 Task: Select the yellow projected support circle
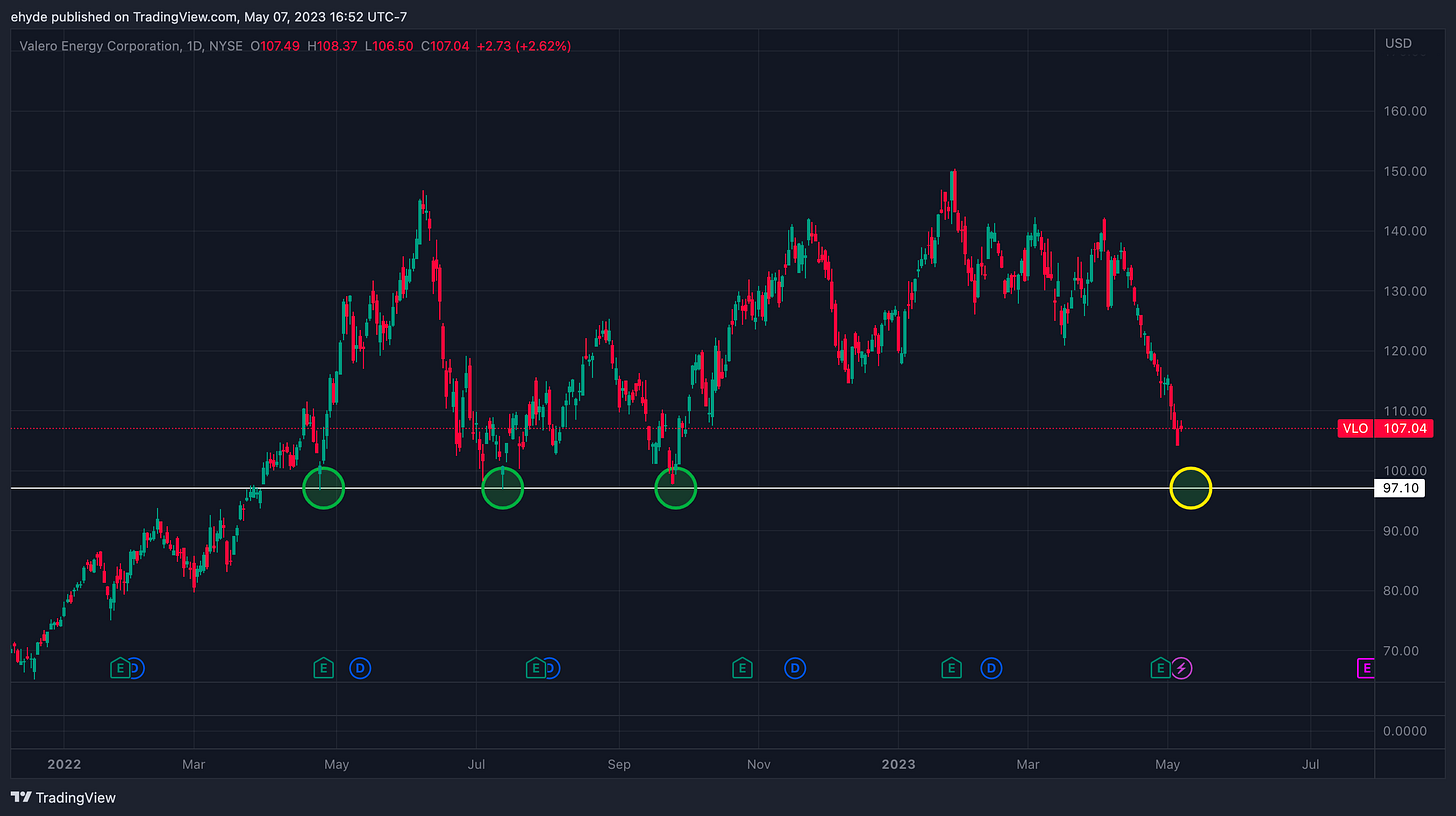point(1191,488)
